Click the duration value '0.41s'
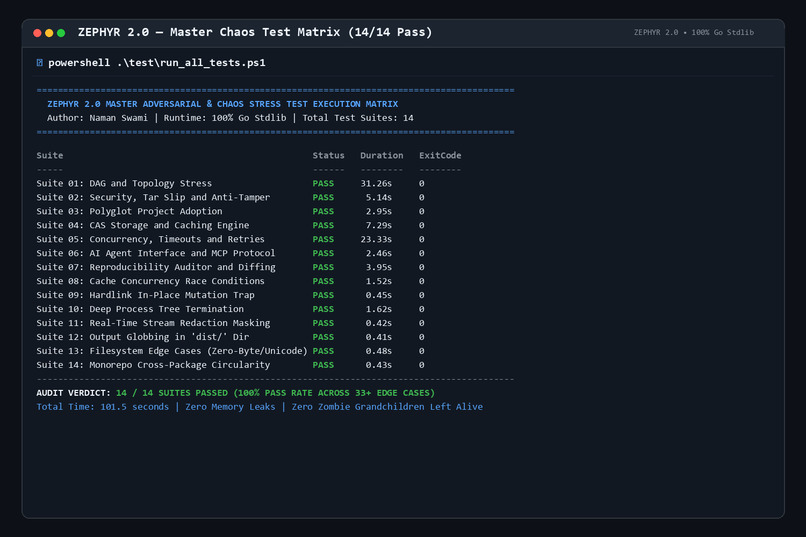Viewport: 806px width, 537px height. coord(379,337)
